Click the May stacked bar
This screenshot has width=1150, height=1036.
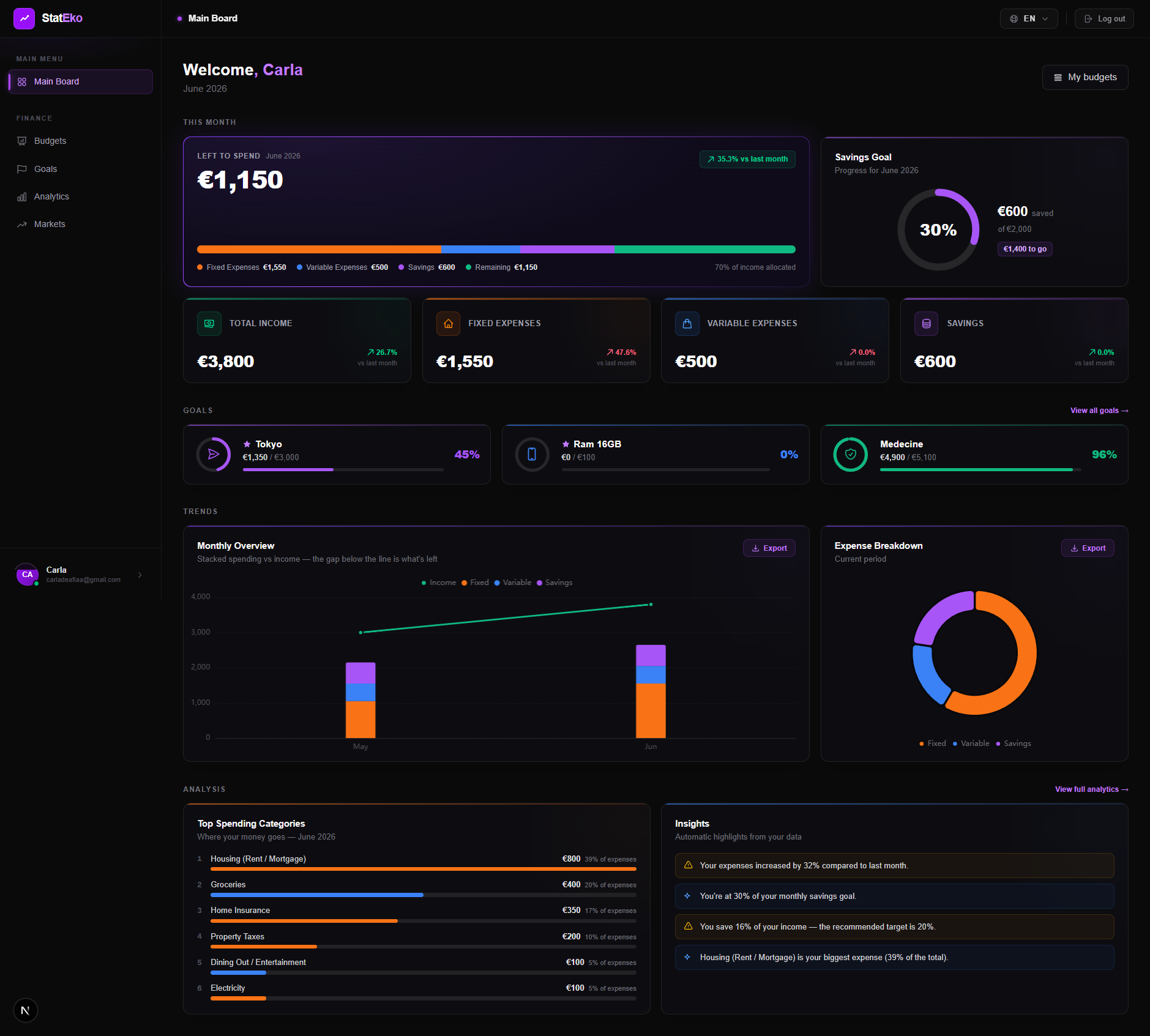point(360,700)
